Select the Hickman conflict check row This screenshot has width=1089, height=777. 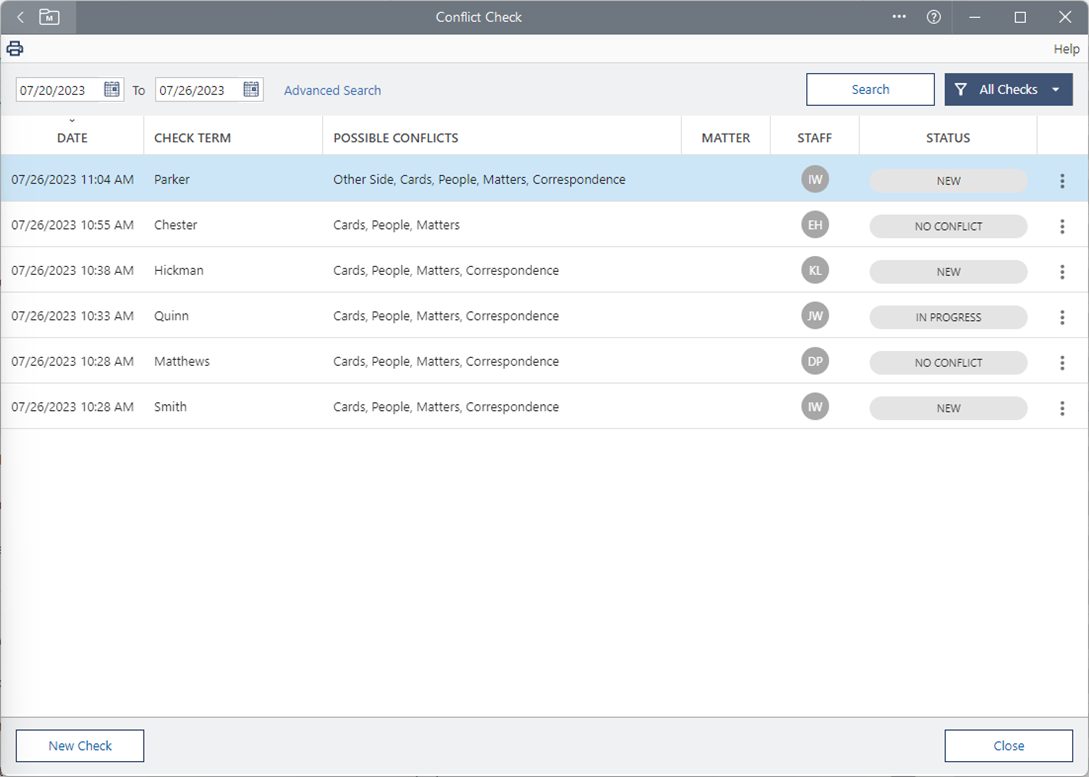400,271
